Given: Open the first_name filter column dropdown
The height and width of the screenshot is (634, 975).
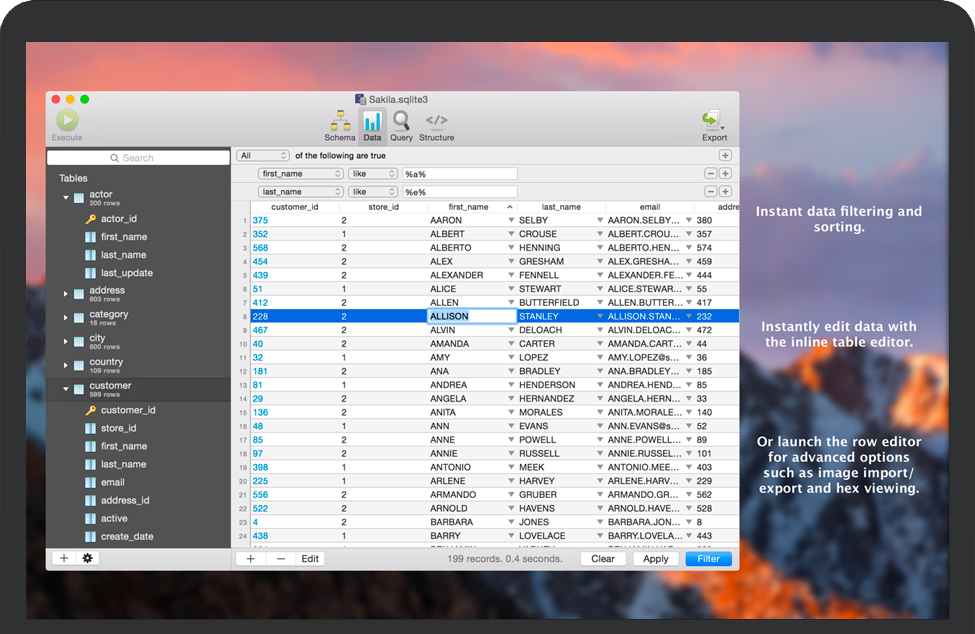Looking at the screenshot, I should [301, 174].
